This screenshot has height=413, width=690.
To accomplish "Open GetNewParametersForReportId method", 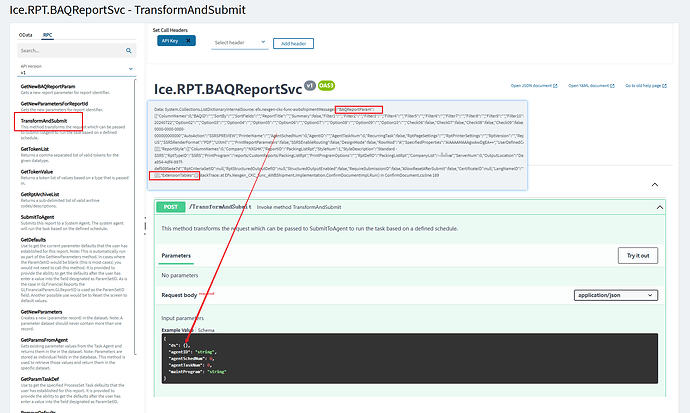I will [54, 104].
